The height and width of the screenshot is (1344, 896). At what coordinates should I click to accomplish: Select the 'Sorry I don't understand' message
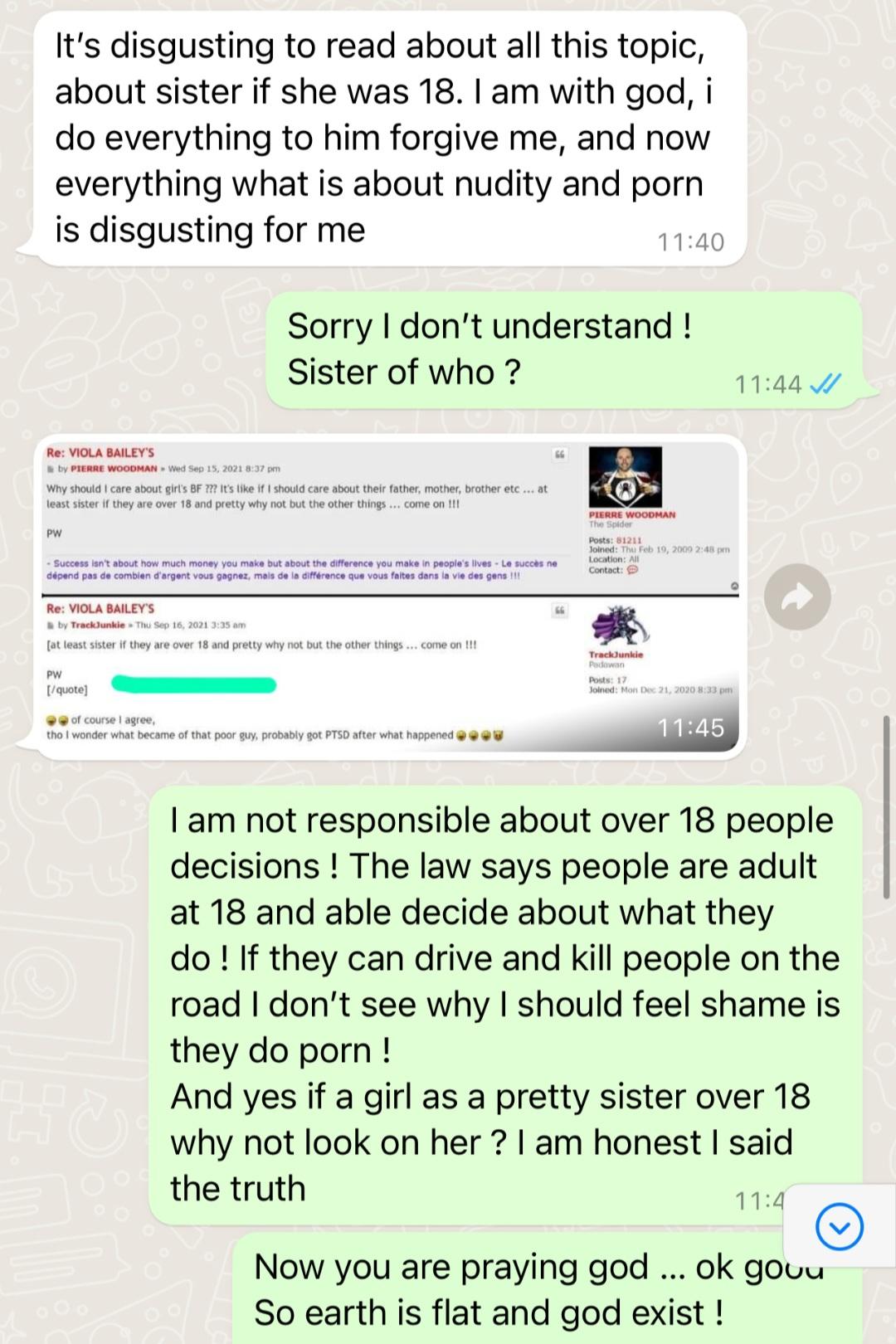click(x=564, y=349)
